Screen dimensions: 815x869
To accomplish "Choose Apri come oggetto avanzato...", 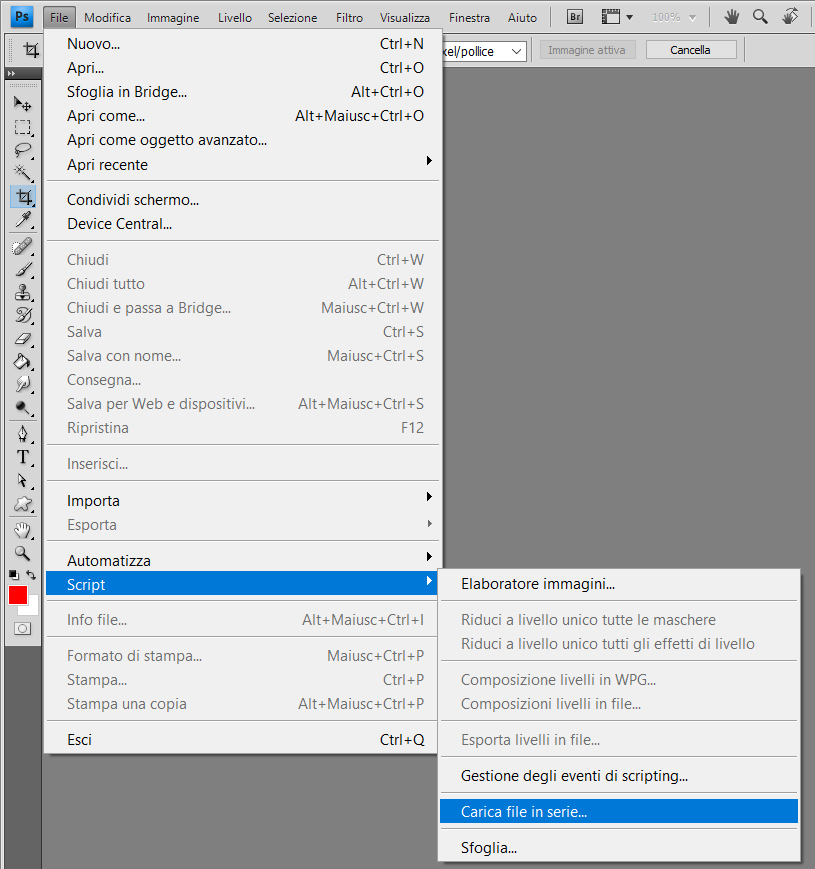I will click(243, 140).
